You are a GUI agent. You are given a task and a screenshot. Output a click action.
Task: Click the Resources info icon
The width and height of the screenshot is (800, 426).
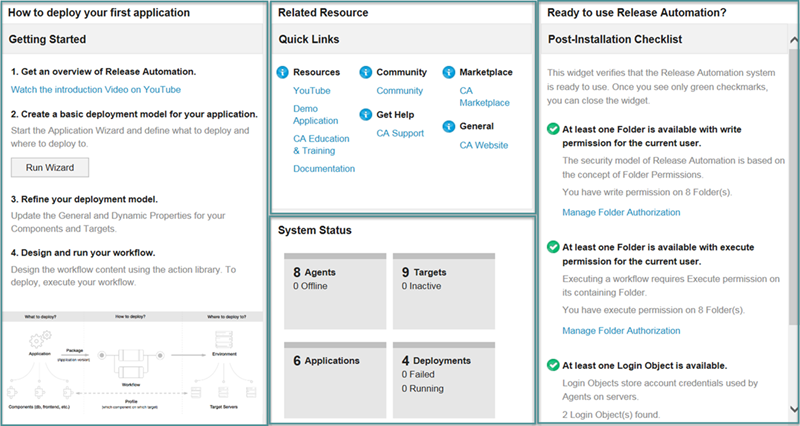(282, 73)
